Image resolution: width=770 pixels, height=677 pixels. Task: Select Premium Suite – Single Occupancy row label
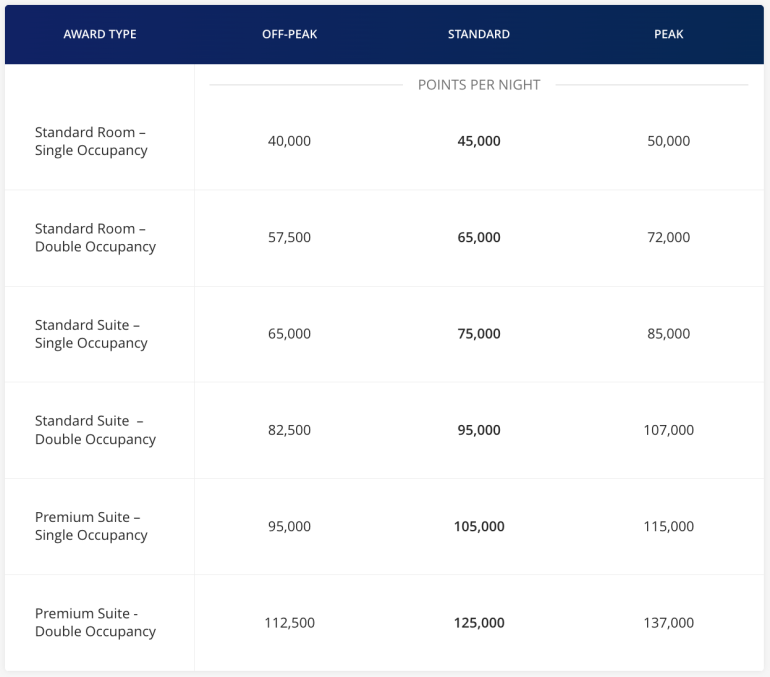click(x=91, y=526)
